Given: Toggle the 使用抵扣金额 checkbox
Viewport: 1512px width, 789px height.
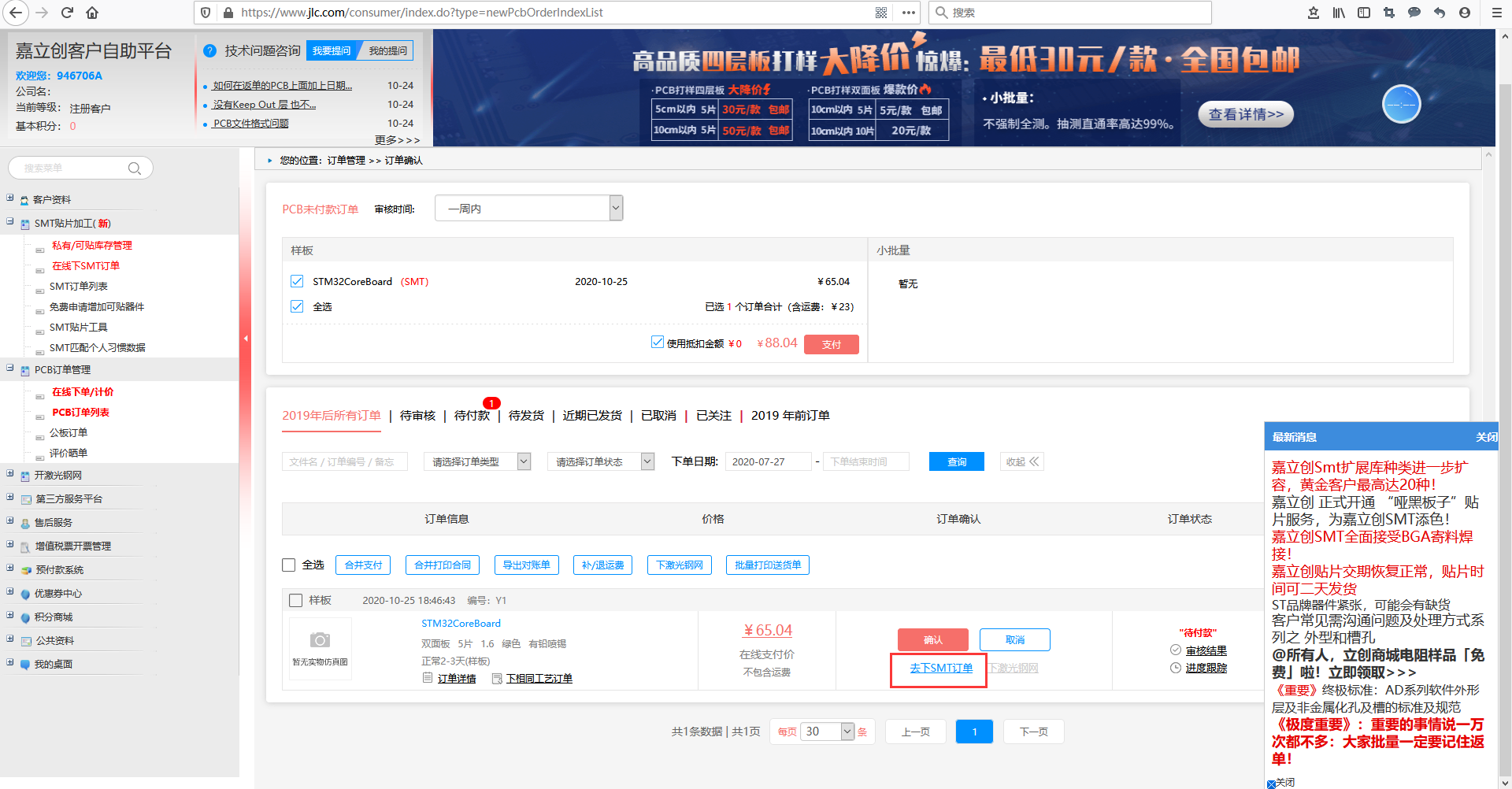Looking at the screenshot, I should pyautogui.click(x=658, y=341).
